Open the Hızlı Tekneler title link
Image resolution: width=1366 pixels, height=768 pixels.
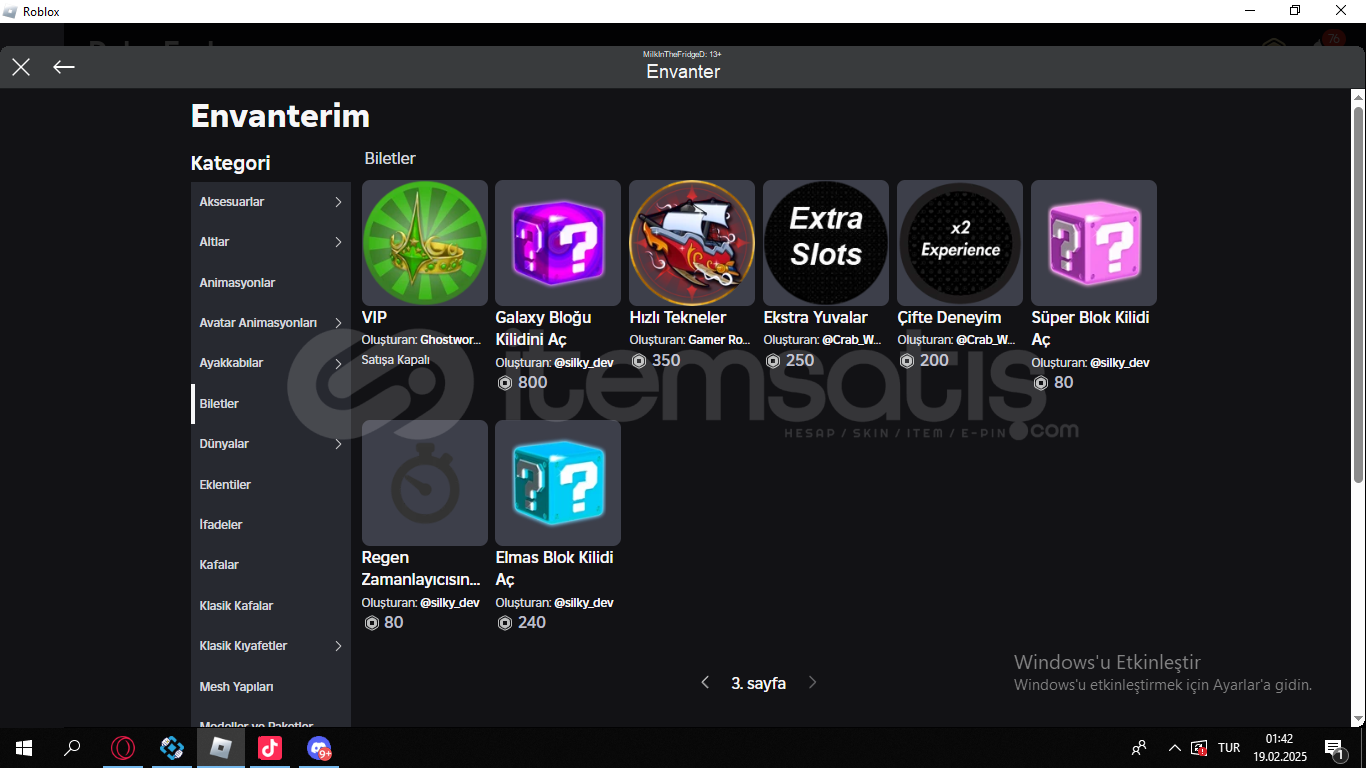[x=678, y=317]
